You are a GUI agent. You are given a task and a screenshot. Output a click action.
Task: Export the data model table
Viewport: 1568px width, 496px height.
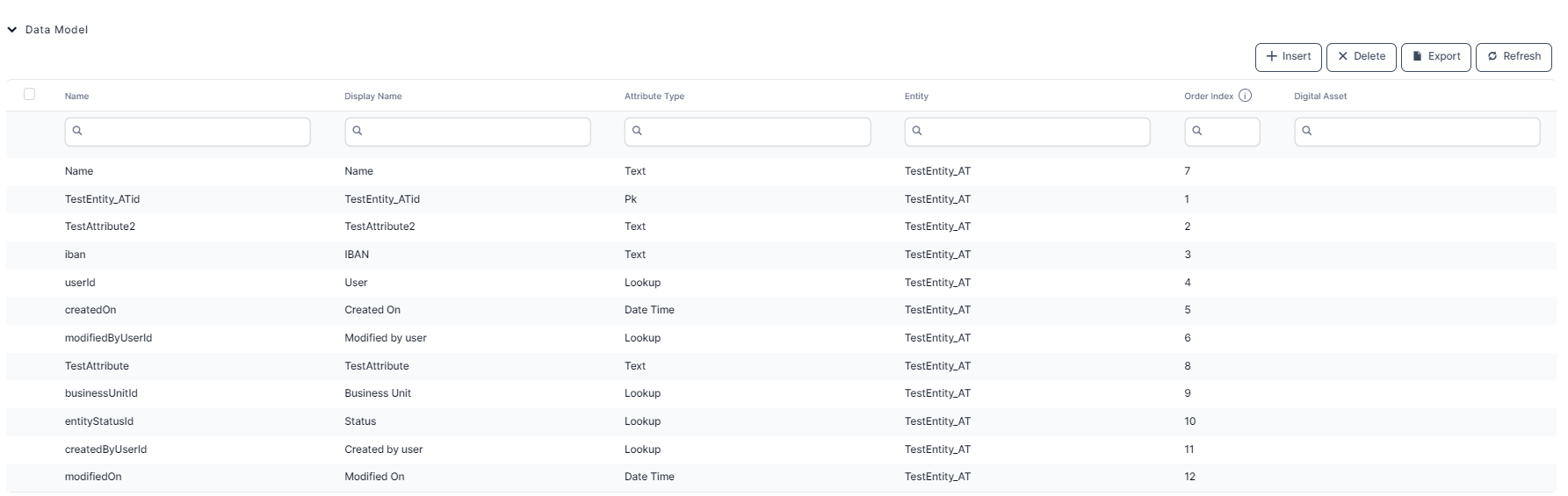(1435, 56)
